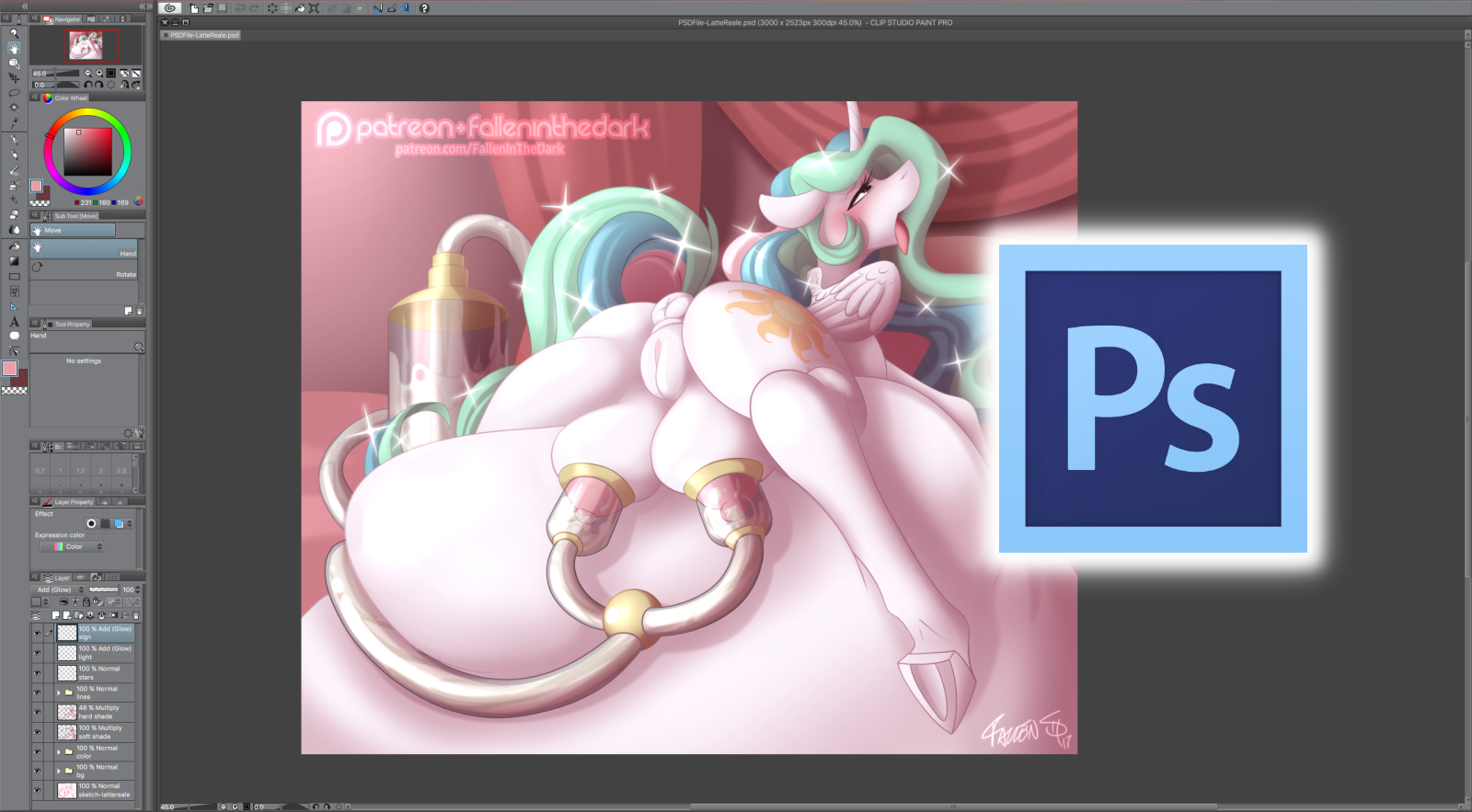Open CLIP STUDIO launcher icon
This screenshot has height=812, width=1472.
pyautogui.click(x=169, y=8)
